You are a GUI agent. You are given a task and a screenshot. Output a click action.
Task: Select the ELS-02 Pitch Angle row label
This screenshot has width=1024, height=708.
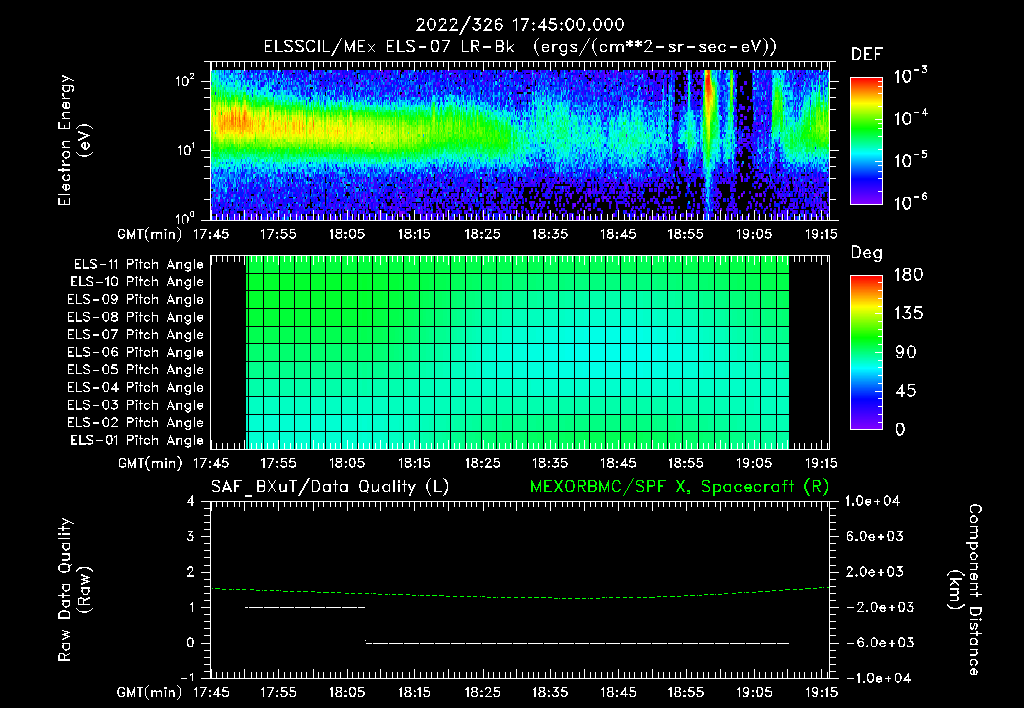coord(136,423)
